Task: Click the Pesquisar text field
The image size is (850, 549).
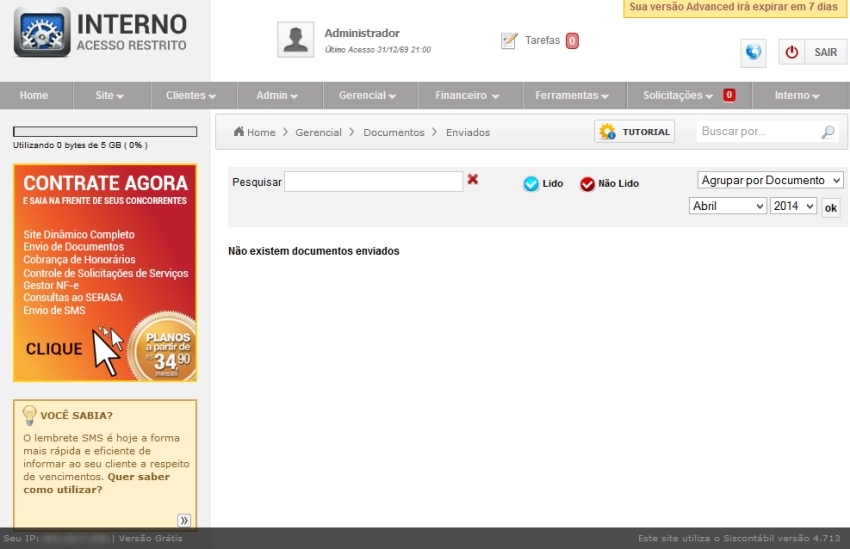Action: (373, 182)
